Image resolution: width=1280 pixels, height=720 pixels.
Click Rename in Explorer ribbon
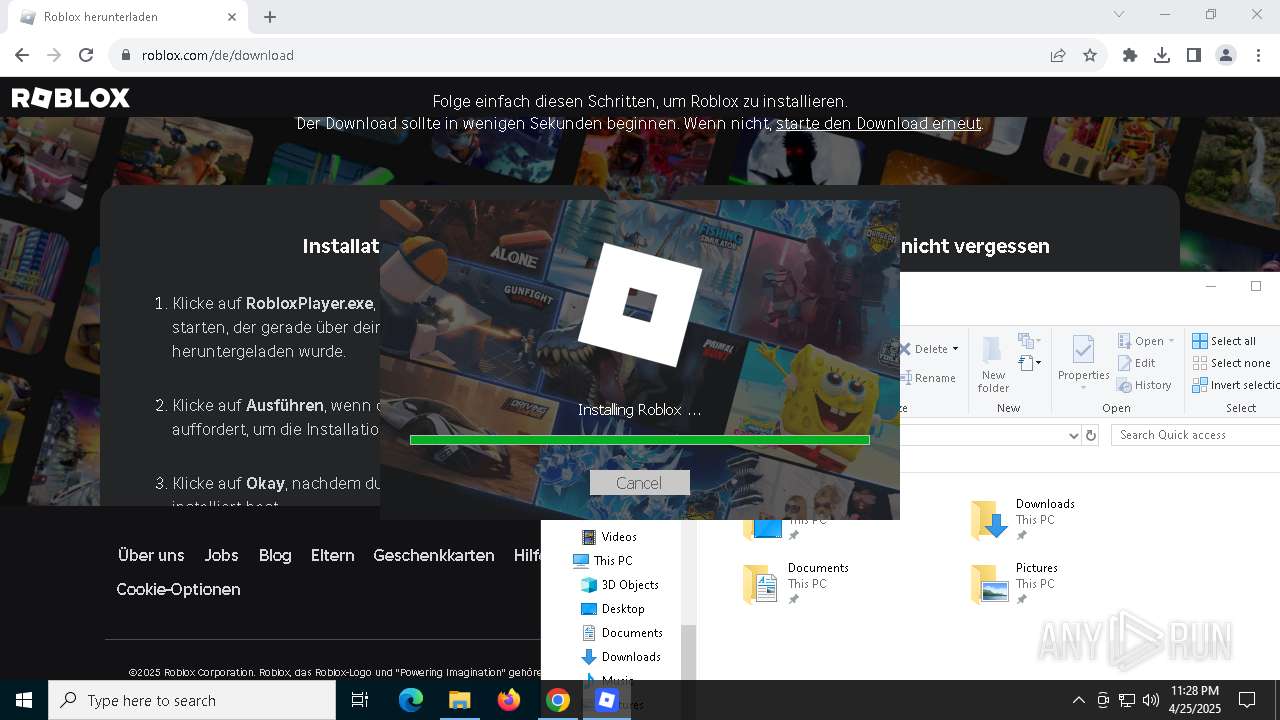coord(927,378)
